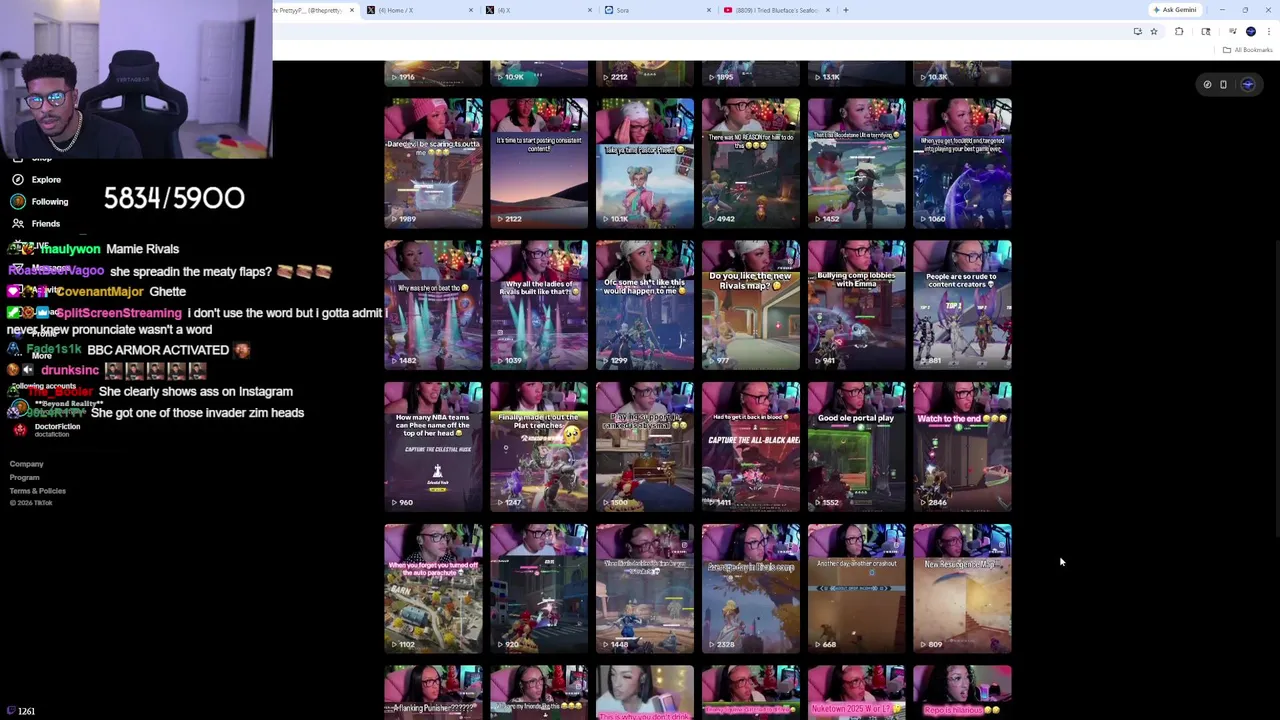Open the 'time to start posting consistent content' video
1280x720 pixels.
pos(539,163)
